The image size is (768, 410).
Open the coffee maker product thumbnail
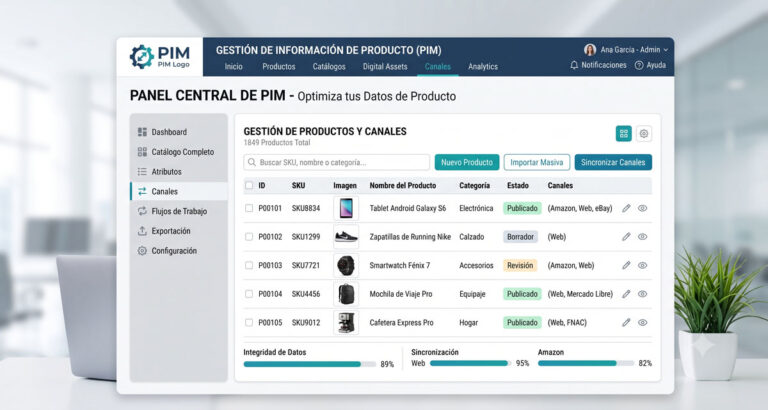346,322
